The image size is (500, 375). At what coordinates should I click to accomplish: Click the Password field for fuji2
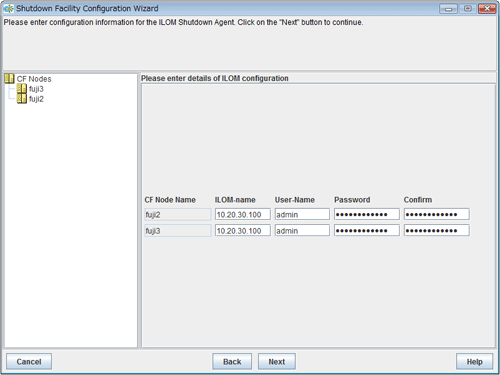tap(367, 214)
